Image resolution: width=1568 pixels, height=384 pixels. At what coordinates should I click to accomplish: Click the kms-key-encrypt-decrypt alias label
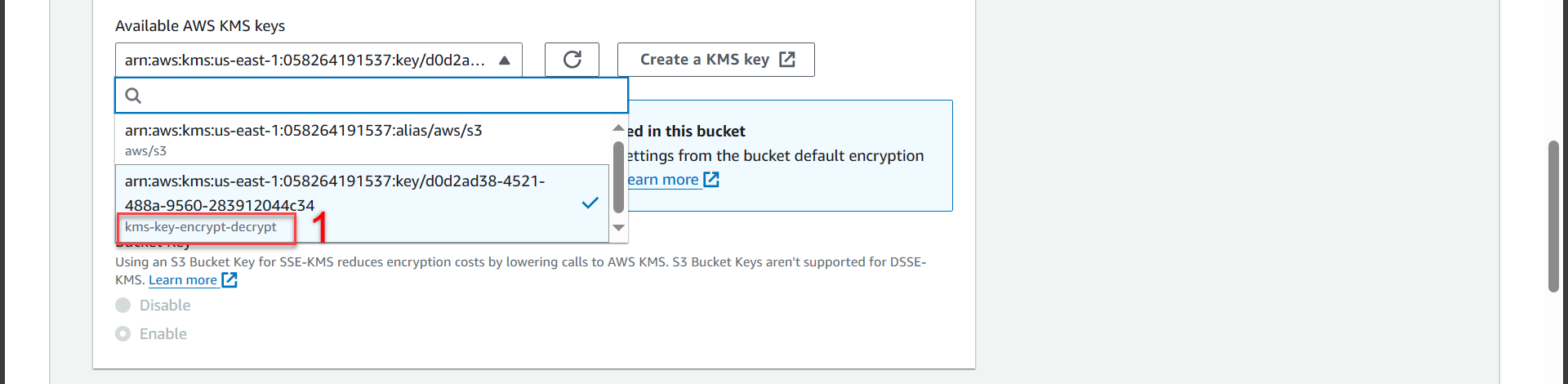click(x=201, y=227)
